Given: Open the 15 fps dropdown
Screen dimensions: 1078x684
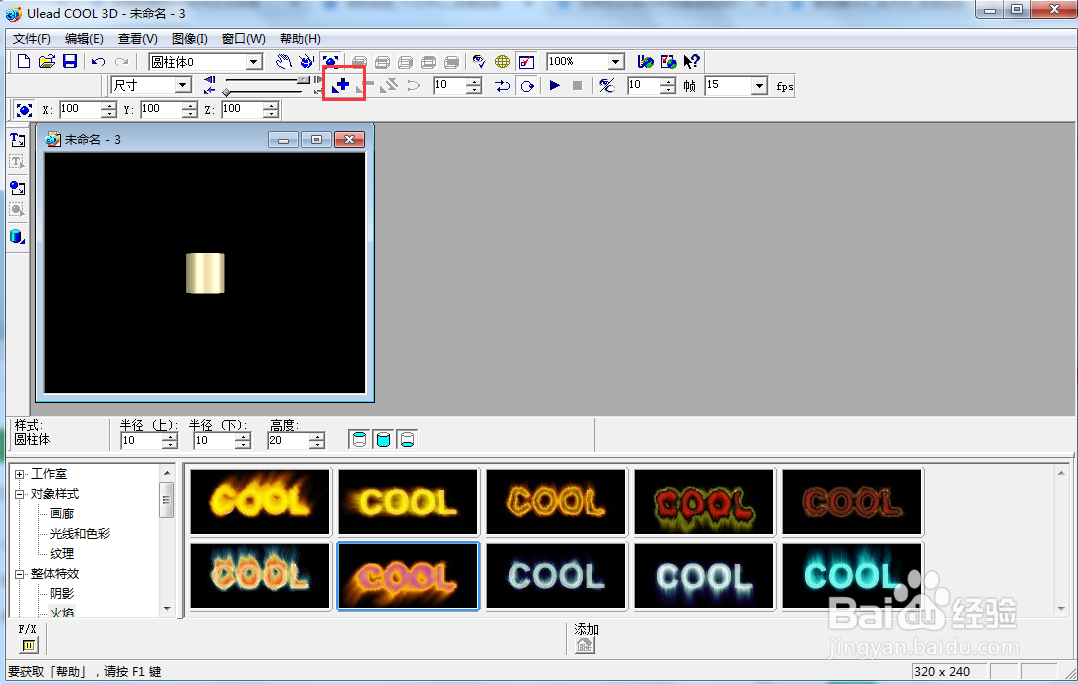Looking at the screenshot, I should 759,85.
